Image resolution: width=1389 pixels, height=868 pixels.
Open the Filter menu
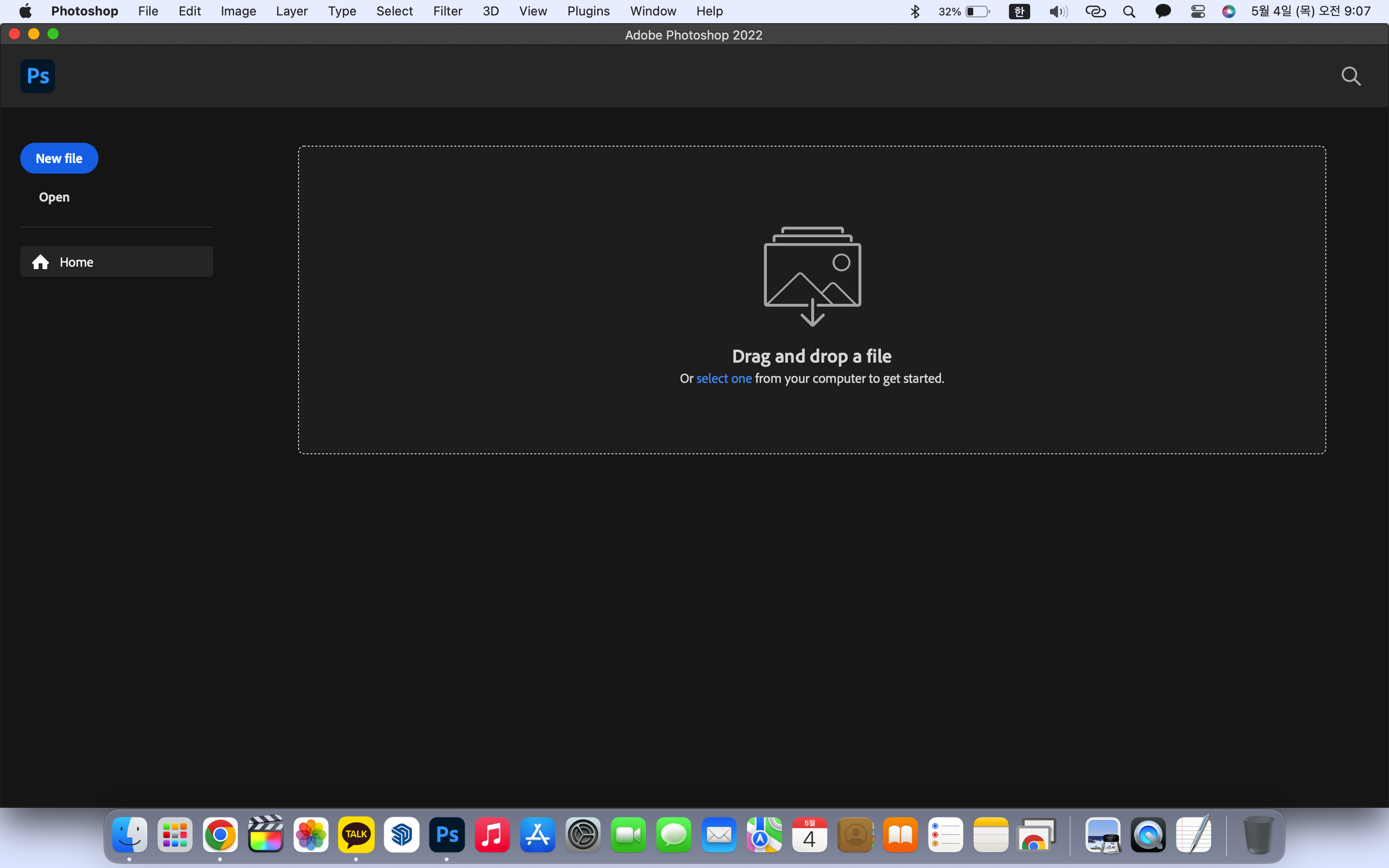pos(447,11)
